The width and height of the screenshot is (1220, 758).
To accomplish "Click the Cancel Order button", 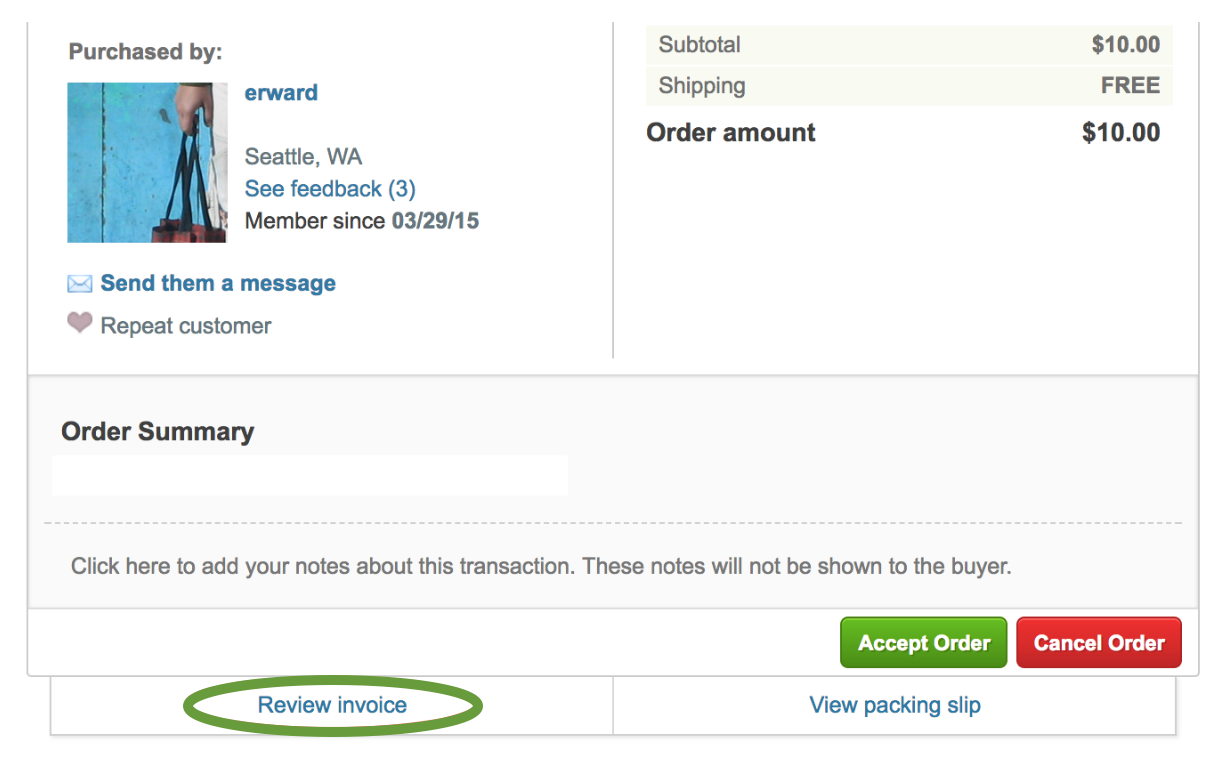I will pyautogui.click(x=1099, y=643).
